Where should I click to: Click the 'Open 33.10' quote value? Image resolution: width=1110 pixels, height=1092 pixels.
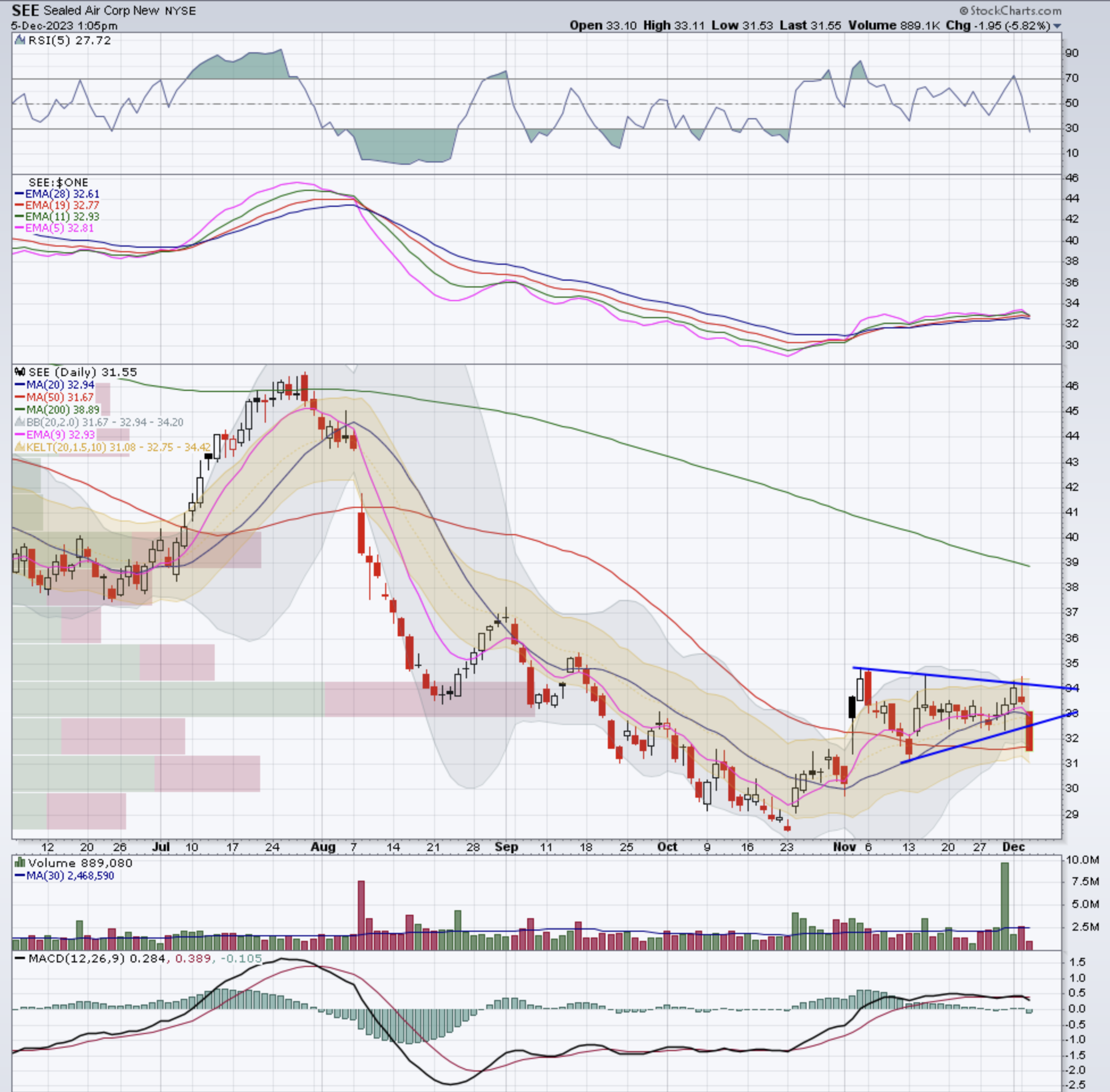(x=603, y=26)
